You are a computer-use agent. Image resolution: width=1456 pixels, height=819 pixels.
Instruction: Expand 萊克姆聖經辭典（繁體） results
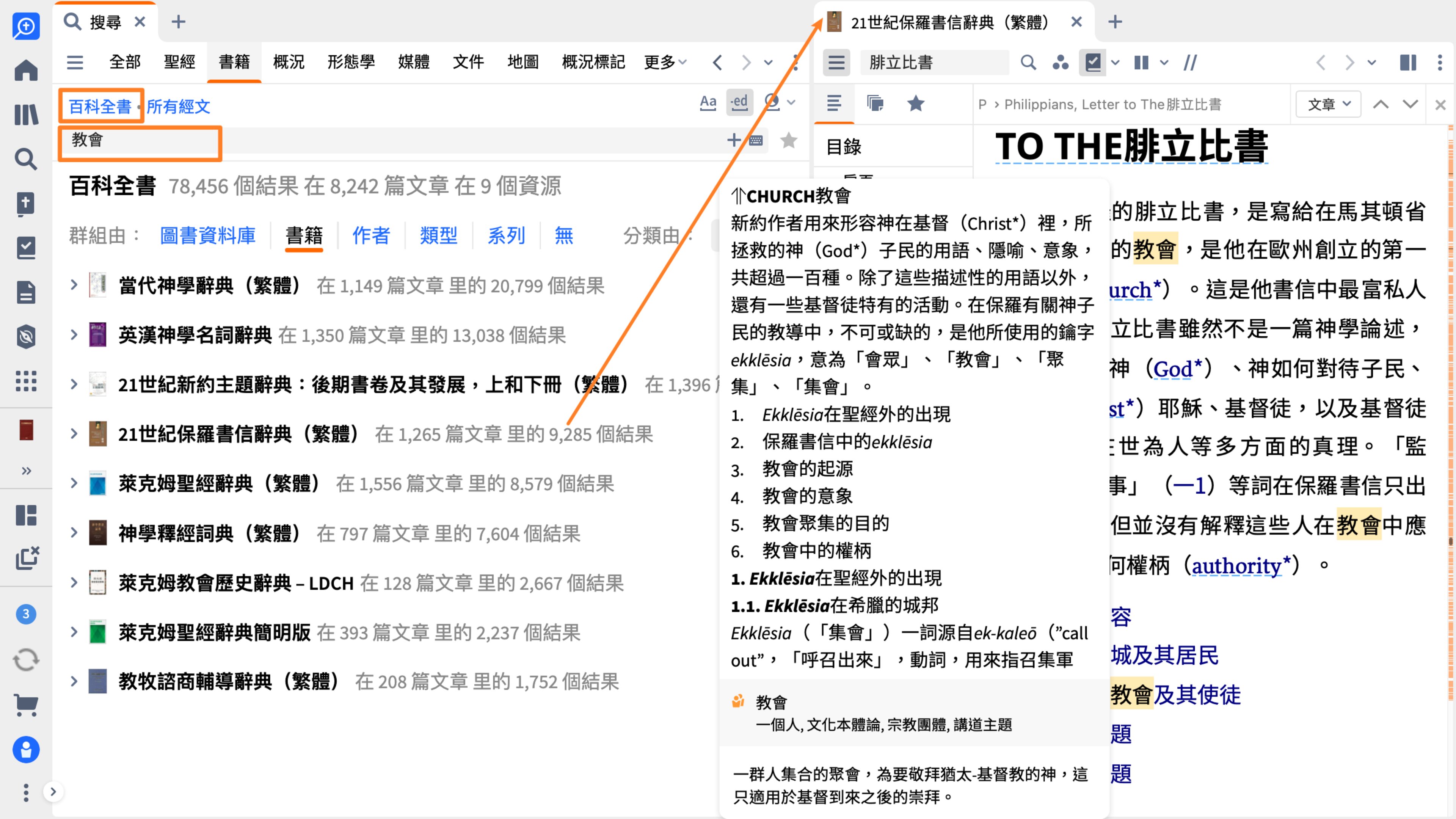tap(74, 483)
